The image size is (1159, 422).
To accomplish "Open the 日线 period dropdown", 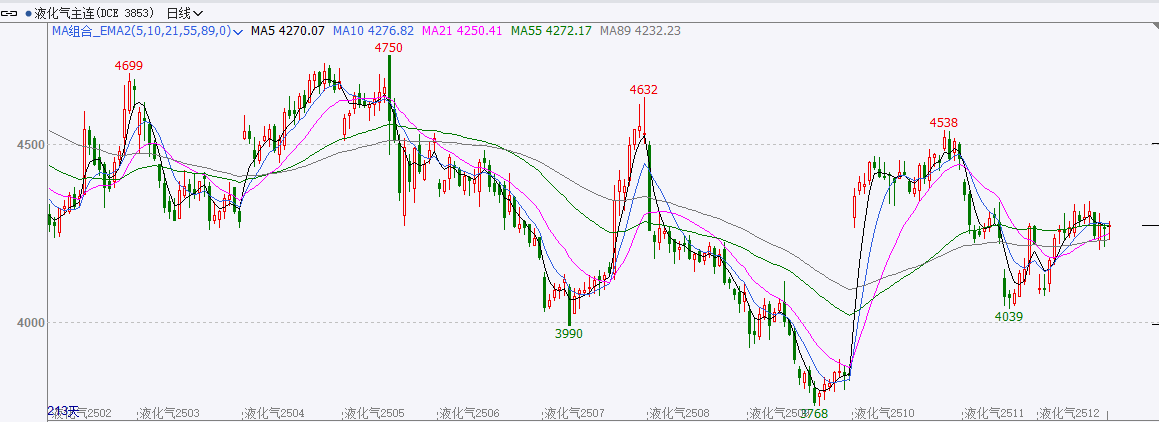I will 184,13.
